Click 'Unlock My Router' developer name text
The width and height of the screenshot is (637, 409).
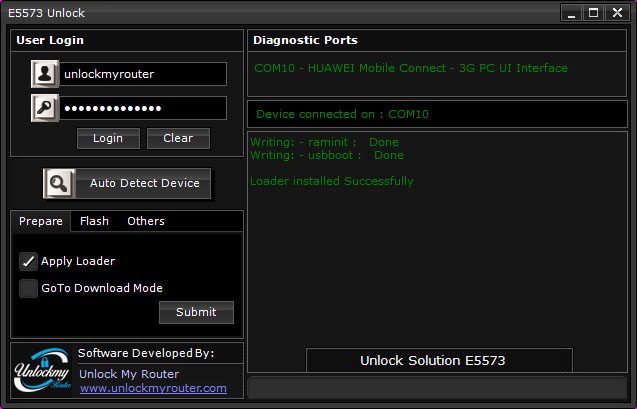pos(129,374)
